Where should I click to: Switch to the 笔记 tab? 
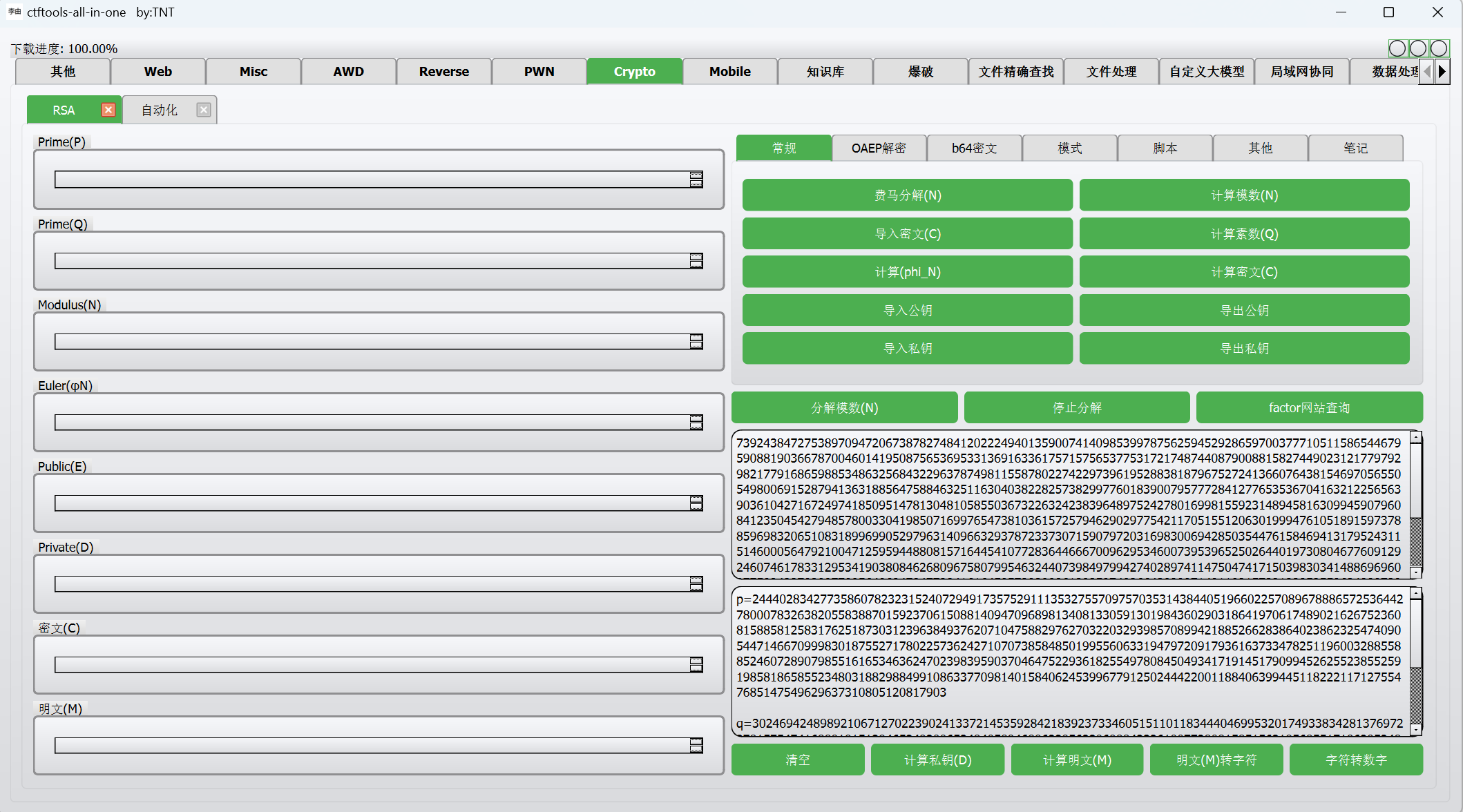coord(1356,148)
